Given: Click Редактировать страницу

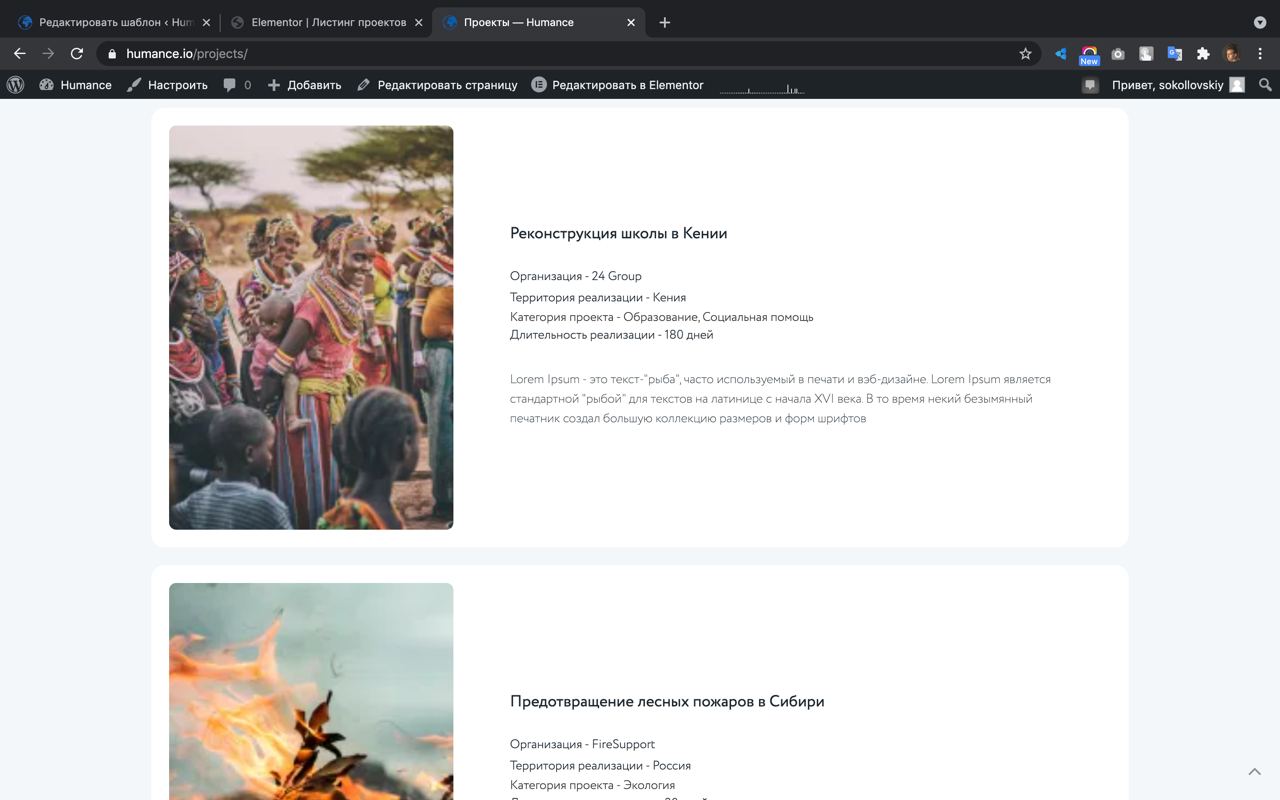Looking at the screenshot, I should [x=437, y=85].
